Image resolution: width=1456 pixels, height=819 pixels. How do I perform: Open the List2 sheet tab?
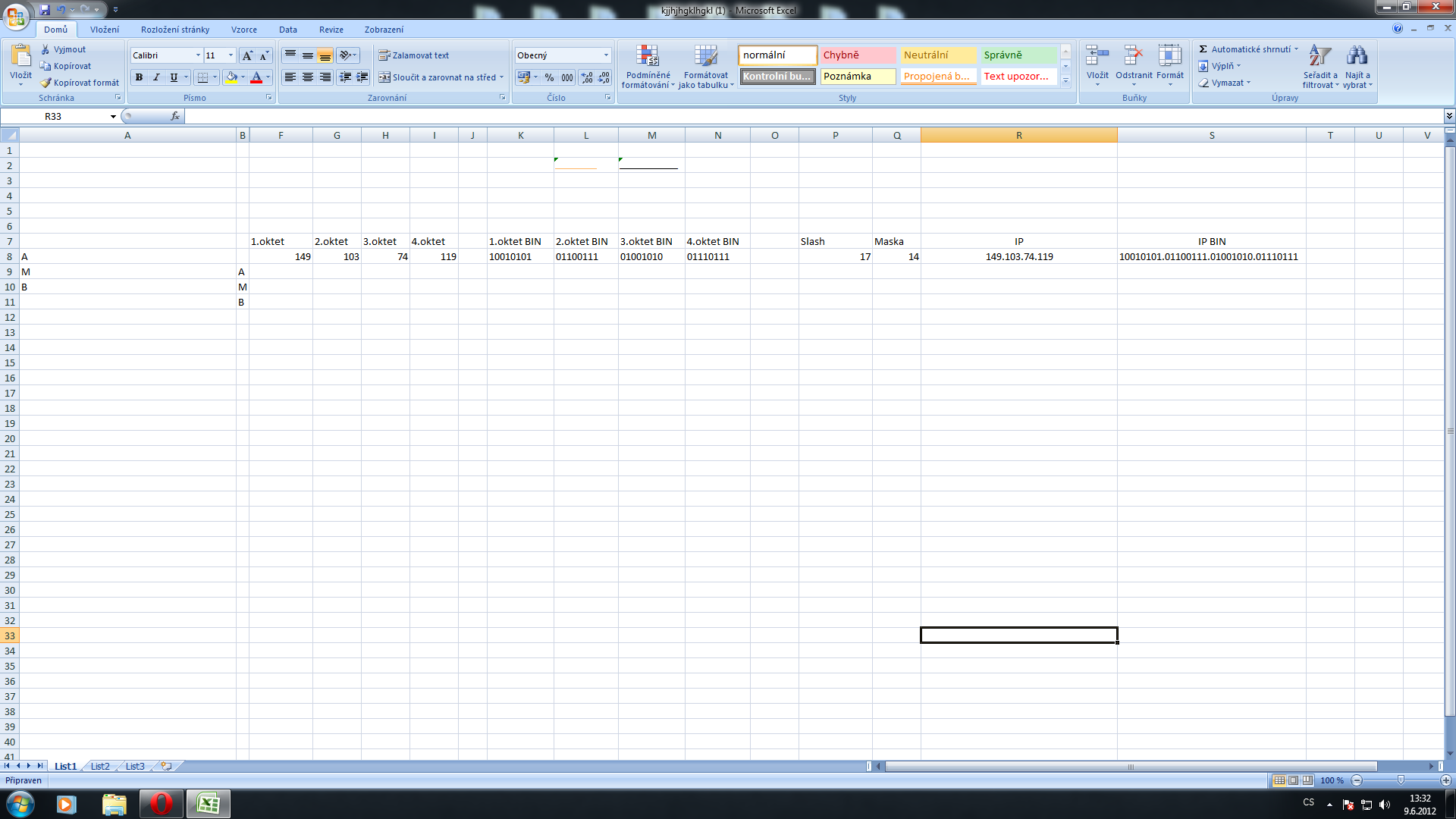point(100,767)
